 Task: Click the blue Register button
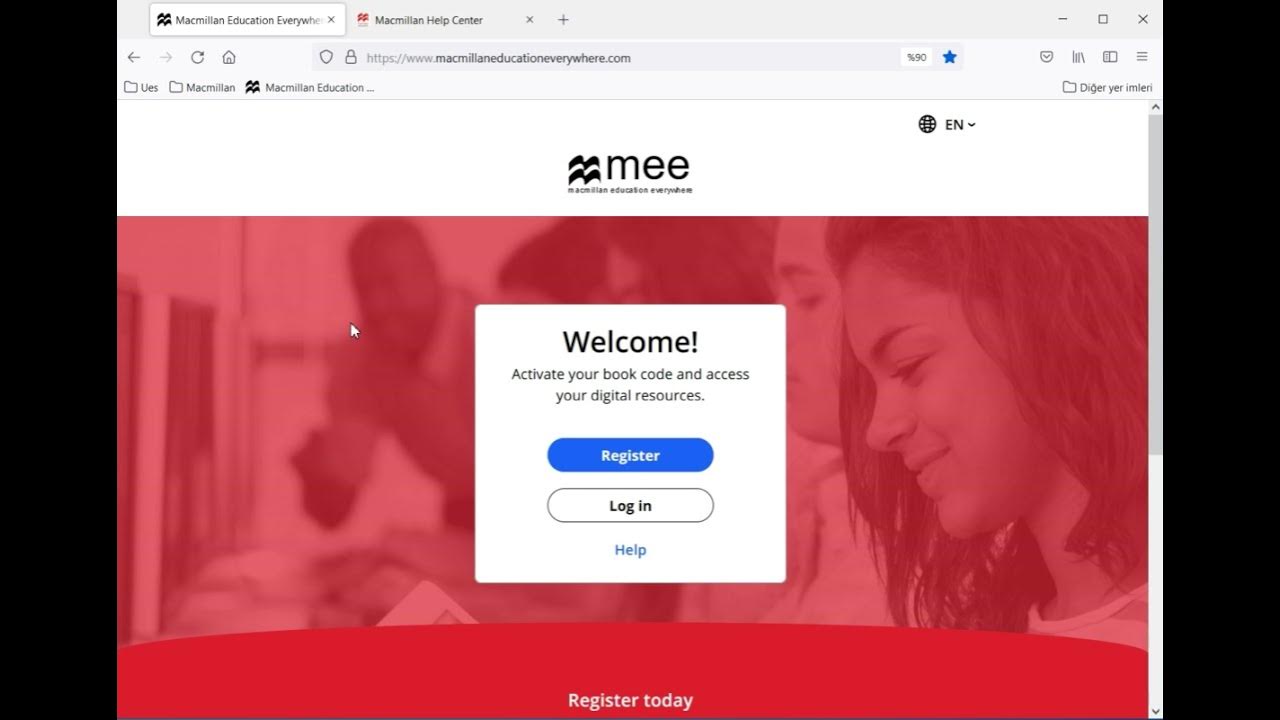click(630, 455)
